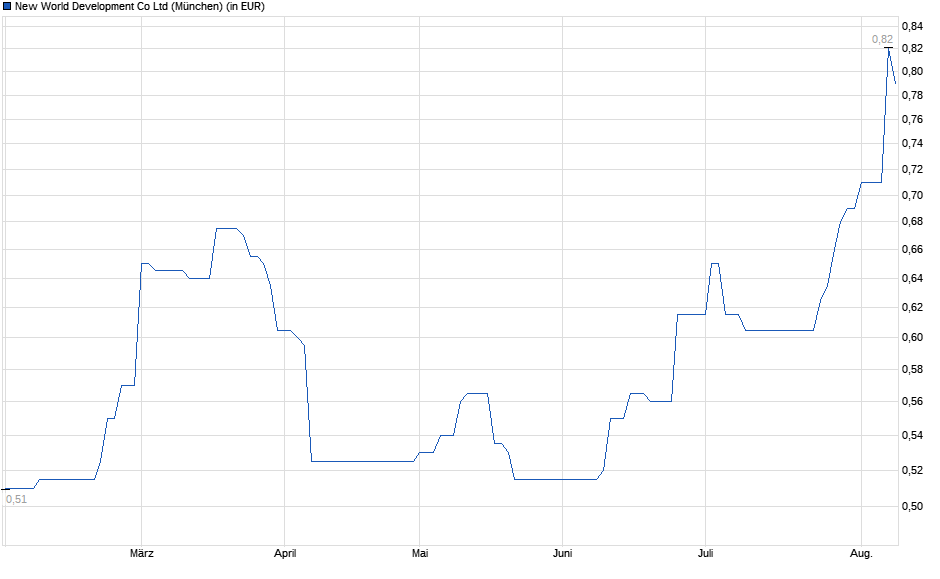
Task: Click the 0,62 y-axis value
Action: (x=912, y=307)
